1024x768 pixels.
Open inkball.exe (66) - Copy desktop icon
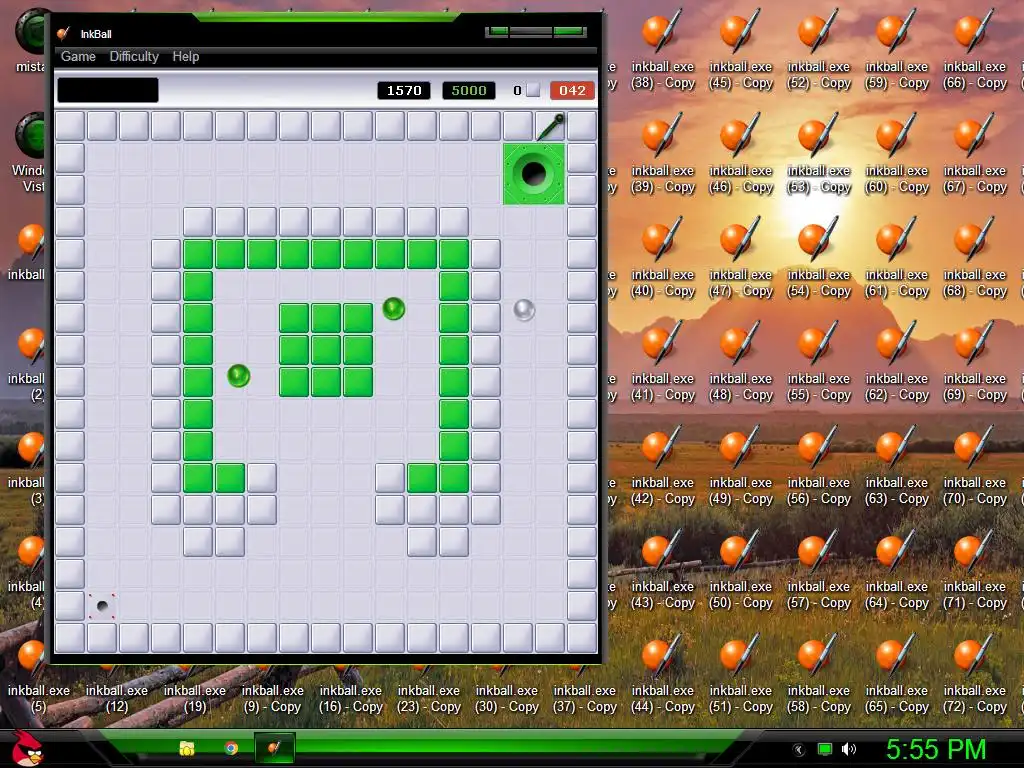click(x=974, y=51)
